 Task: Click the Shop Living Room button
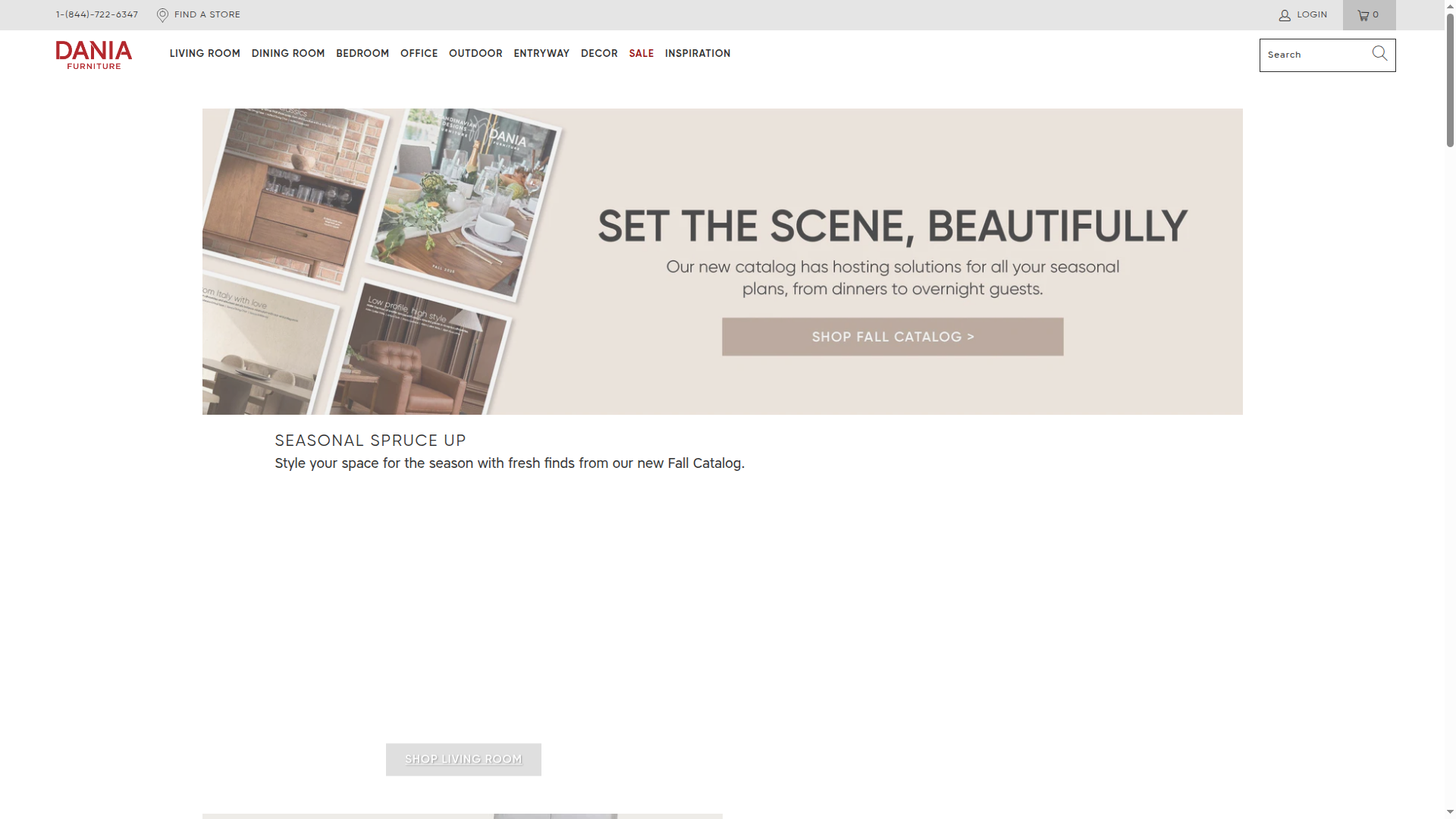point(463,759)
